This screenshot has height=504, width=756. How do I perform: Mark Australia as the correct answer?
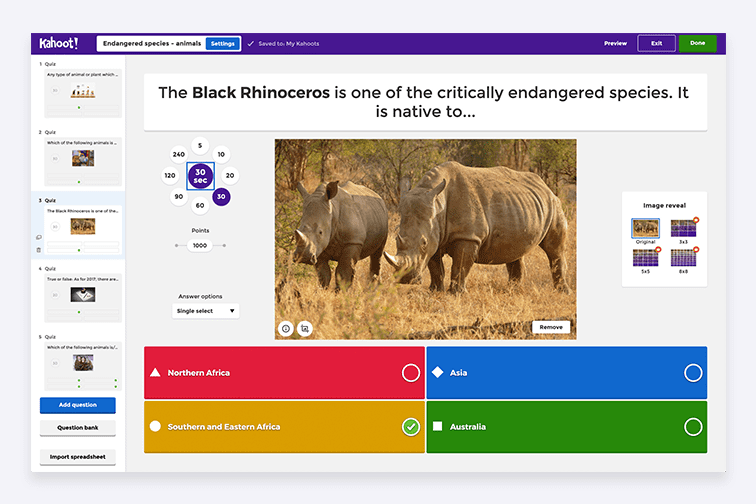pyautogui.click(x=692, y=427)
